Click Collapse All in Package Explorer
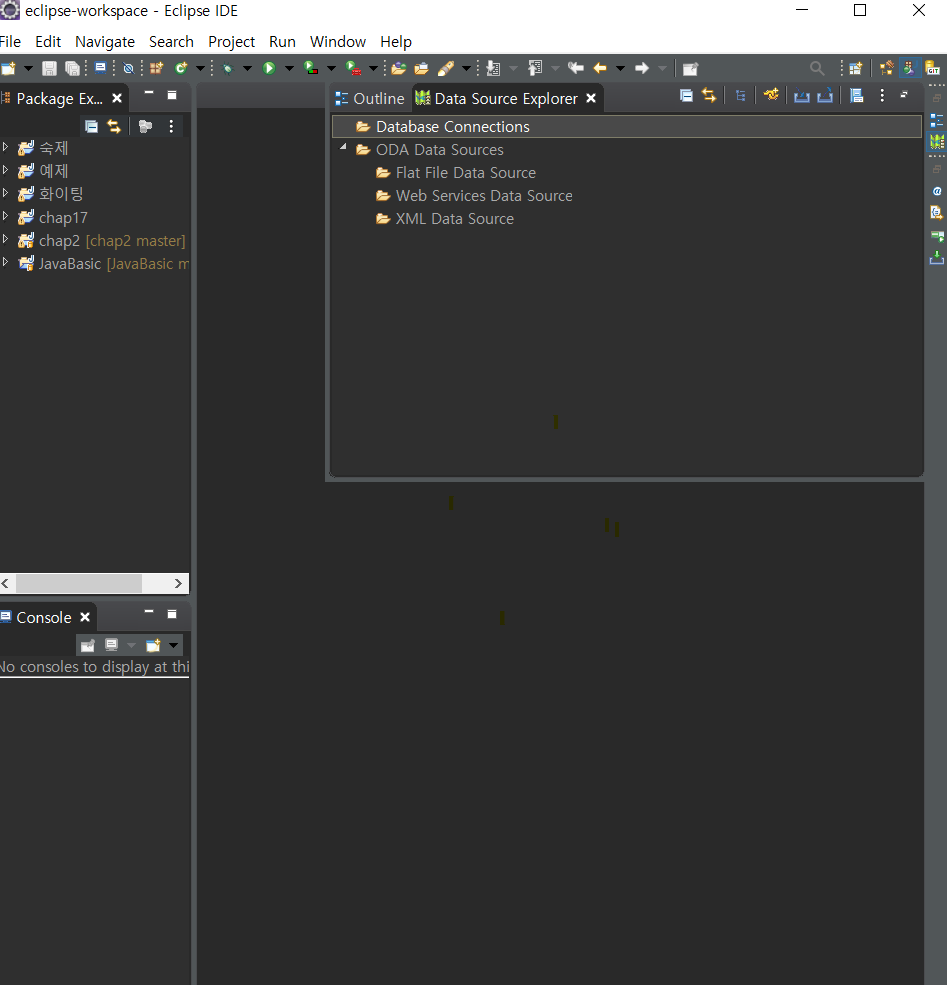The width and height of the screenshot is (947, 985). pos(92,126)
